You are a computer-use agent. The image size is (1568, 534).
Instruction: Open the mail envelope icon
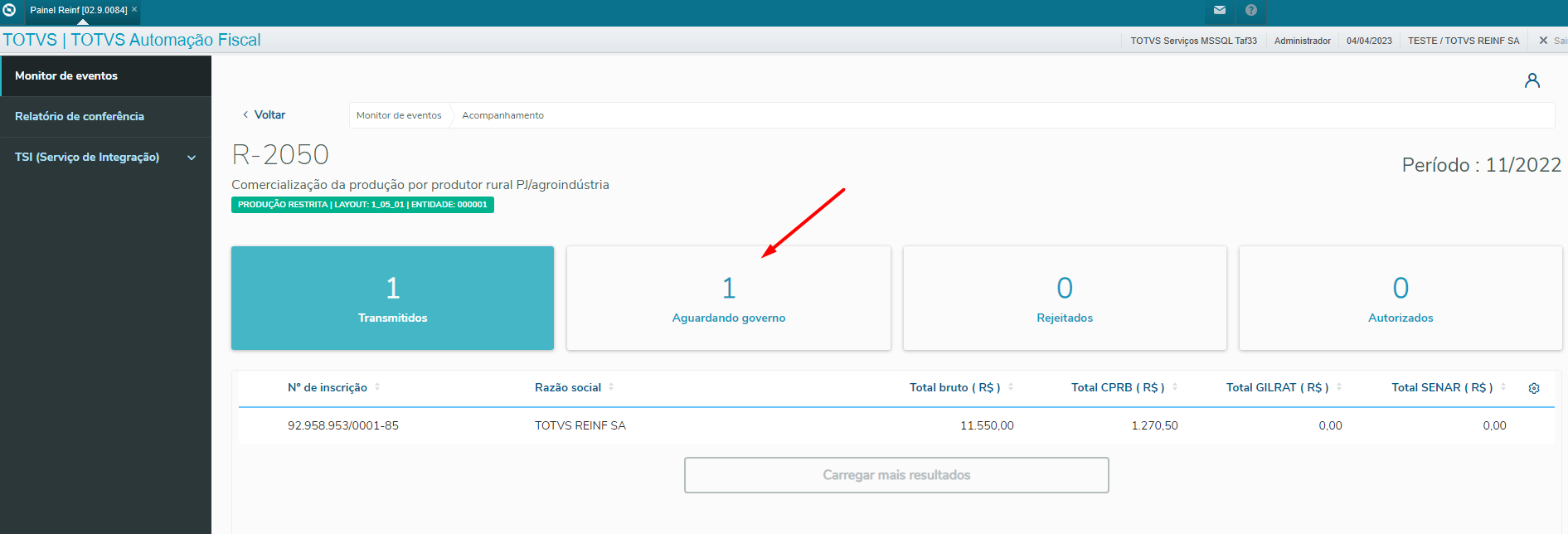tap(1220, 10)
